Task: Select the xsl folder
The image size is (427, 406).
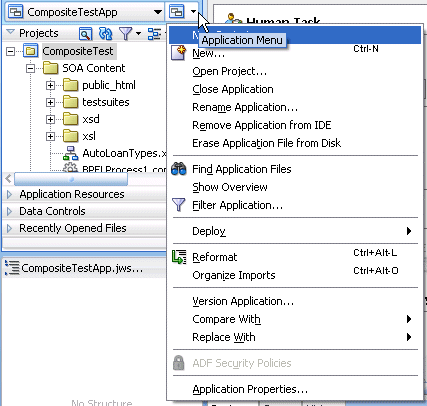Action: (x=89, y=136)
